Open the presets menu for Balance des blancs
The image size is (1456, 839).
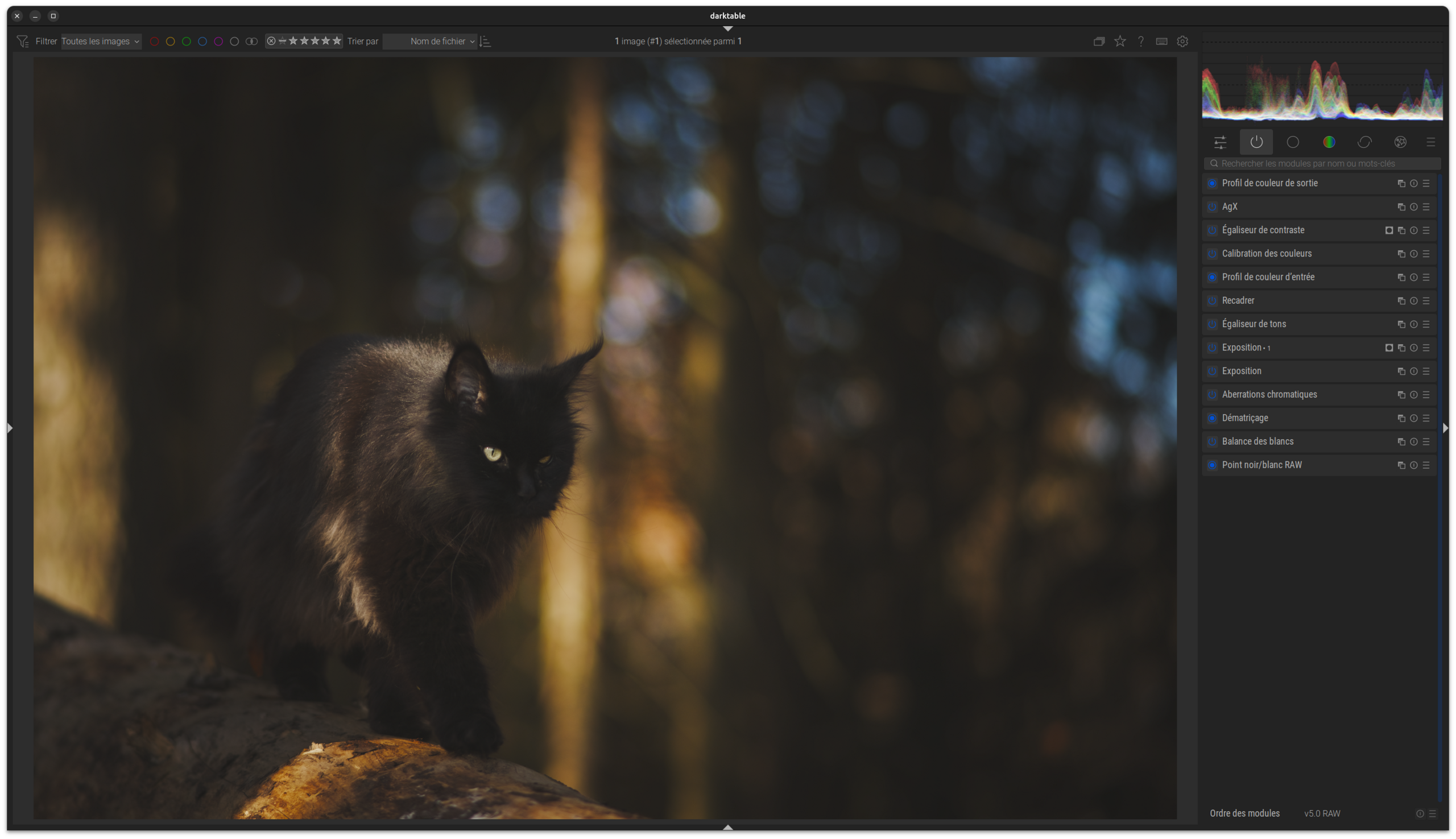1426,442
